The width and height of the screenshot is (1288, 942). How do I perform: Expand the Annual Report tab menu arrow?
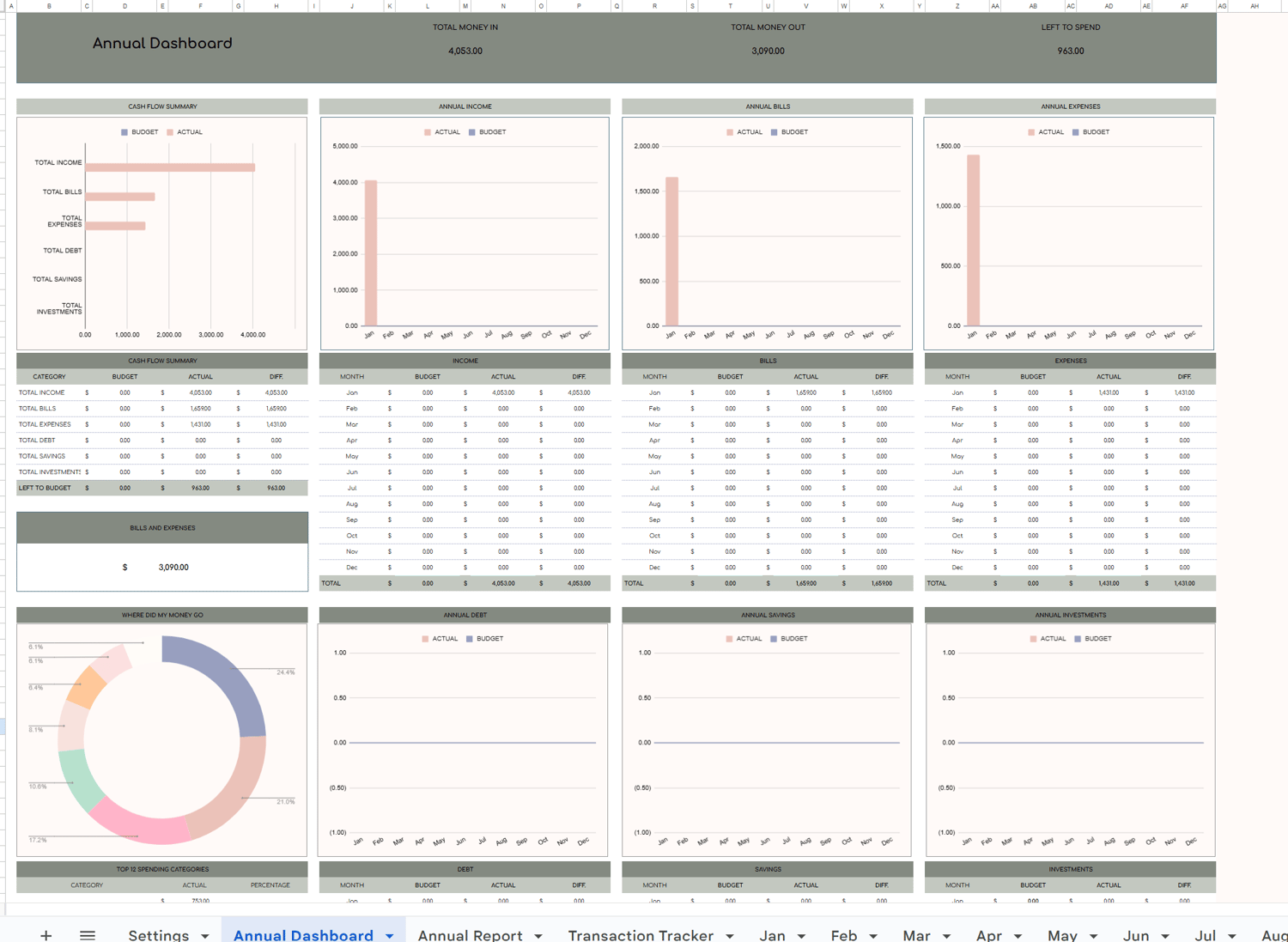pyautogui.click(x=538, y=935)
